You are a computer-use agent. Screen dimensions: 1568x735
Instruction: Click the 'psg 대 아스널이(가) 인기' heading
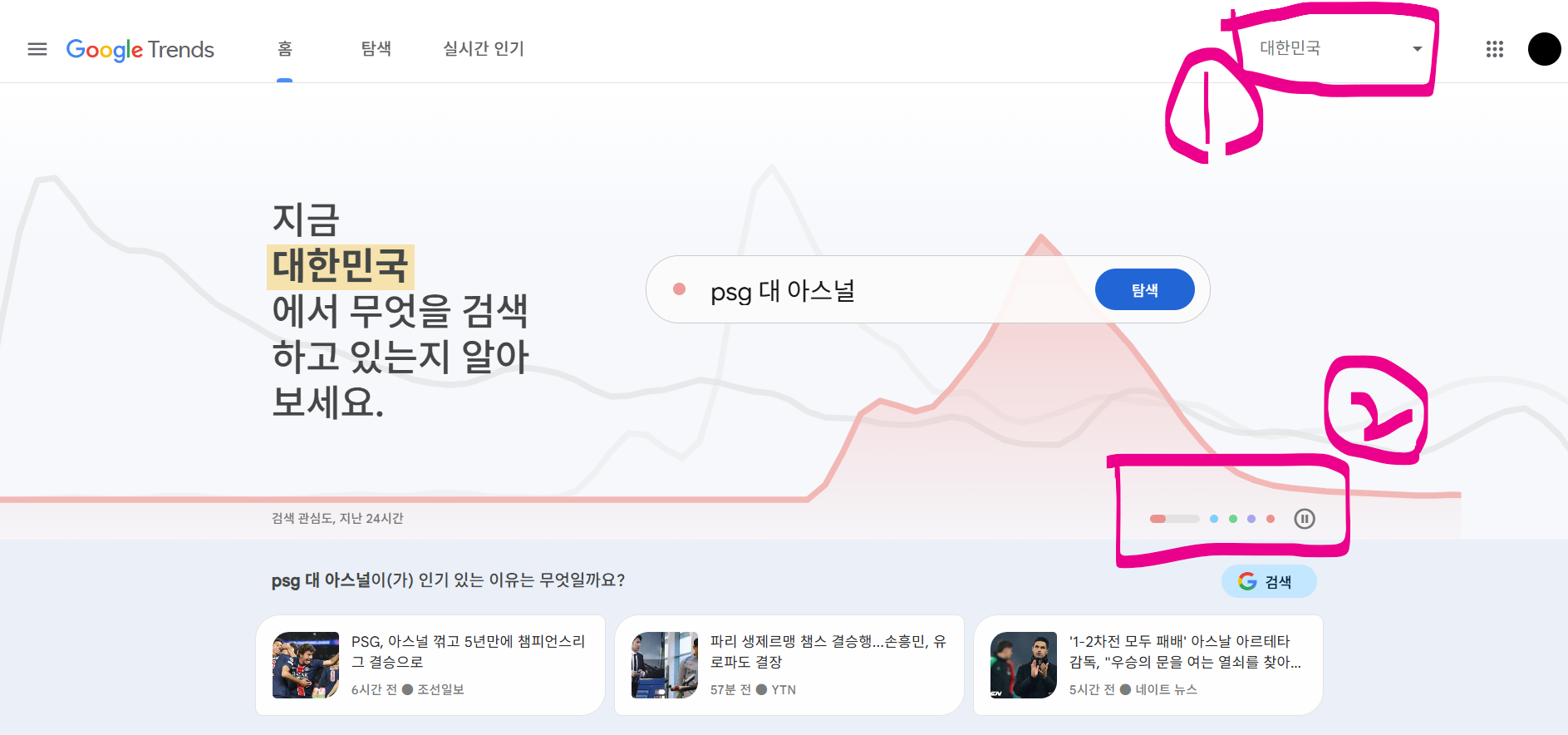(448, 580)
